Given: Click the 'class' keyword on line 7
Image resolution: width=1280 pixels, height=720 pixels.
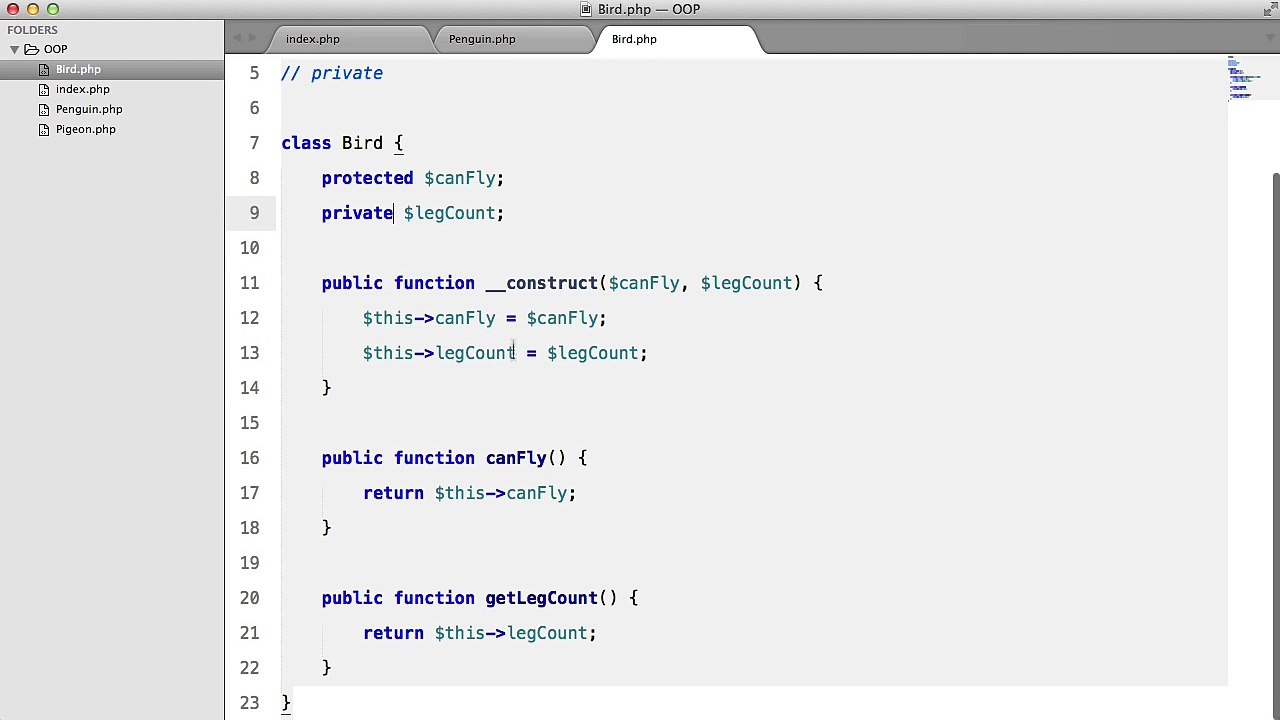Looking at the screenshot, I should 306,143.
